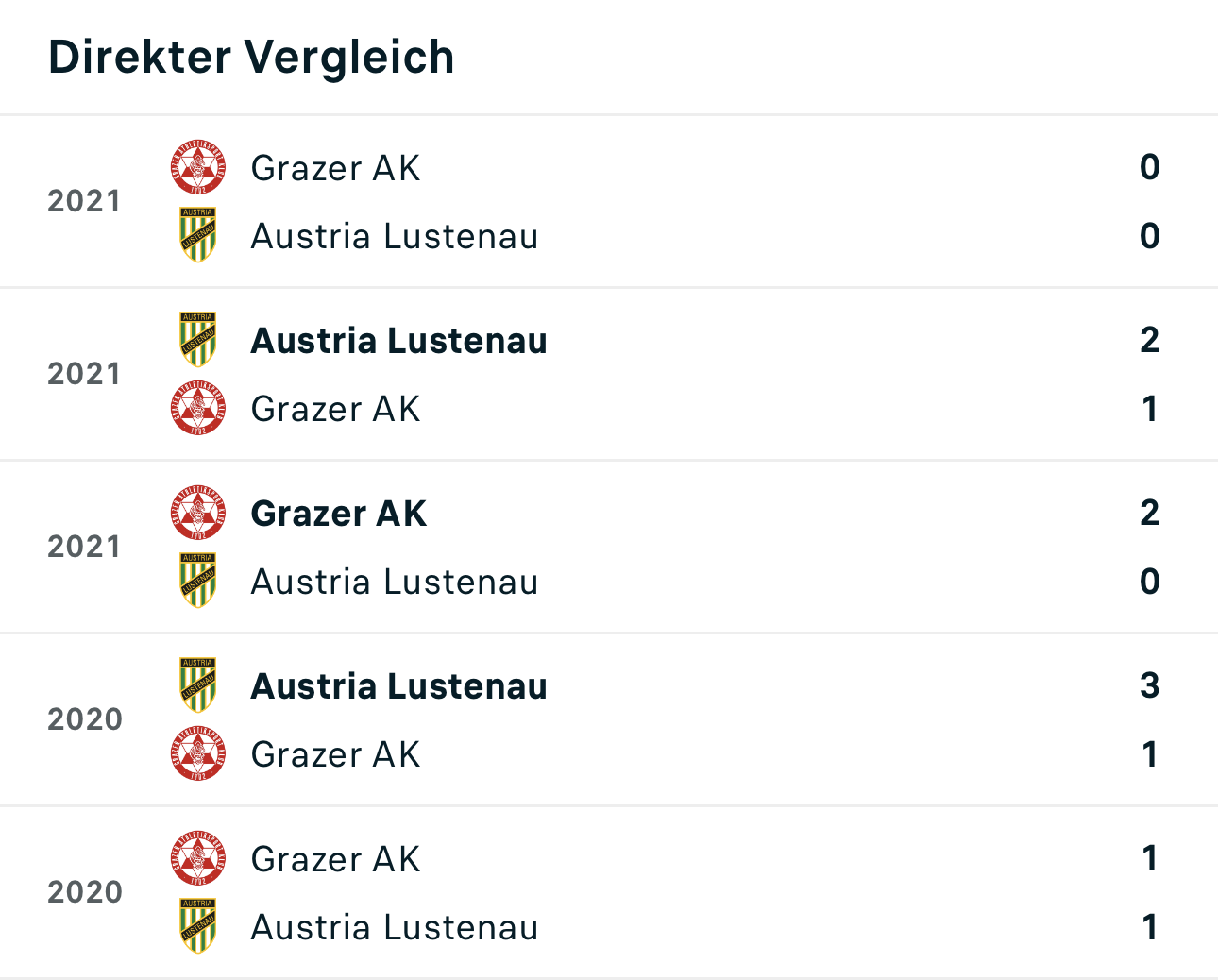Click score 3 in 2020 Lustenau win
1218x980 pixels.
click(x=1149, y=685)
